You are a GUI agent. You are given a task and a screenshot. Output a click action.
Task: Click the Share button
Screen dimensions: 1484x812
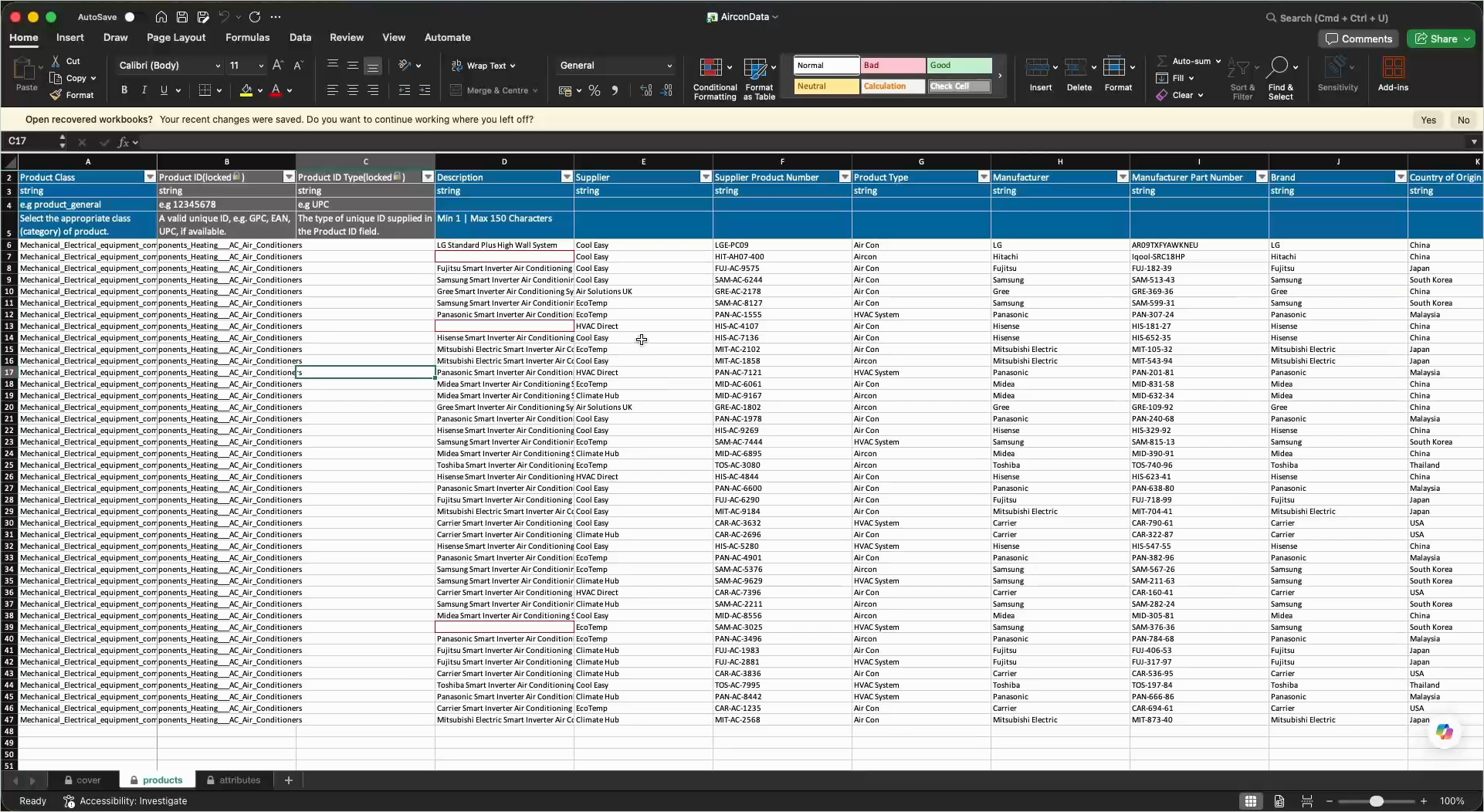coord(1440,39)
